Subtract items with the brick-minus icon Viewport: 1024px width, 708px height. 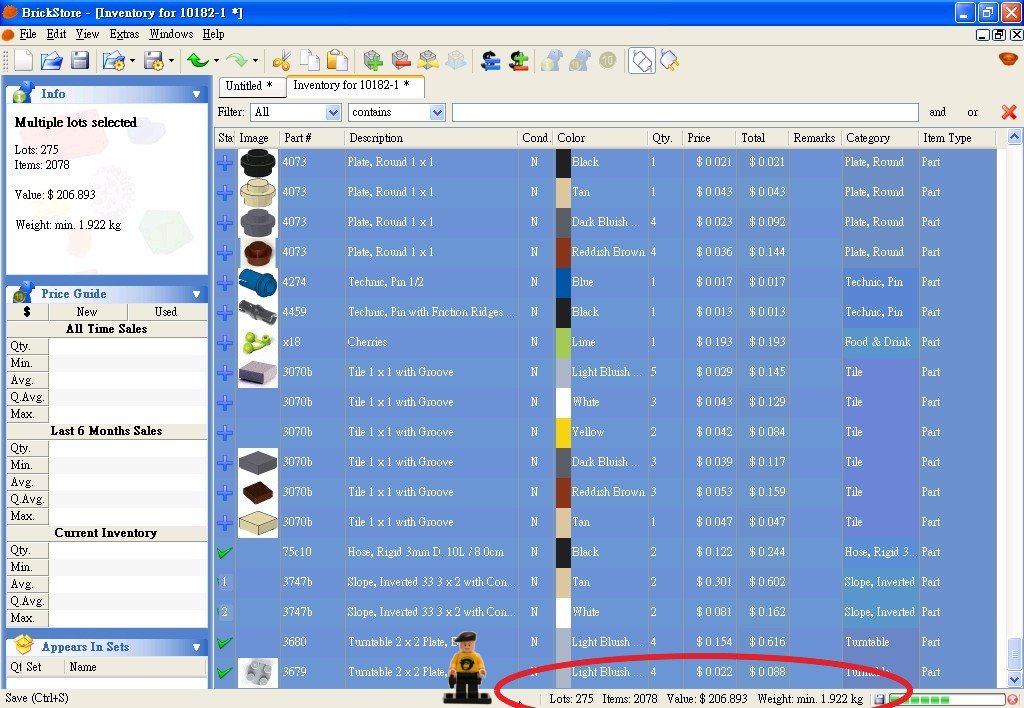coord(401,61)
